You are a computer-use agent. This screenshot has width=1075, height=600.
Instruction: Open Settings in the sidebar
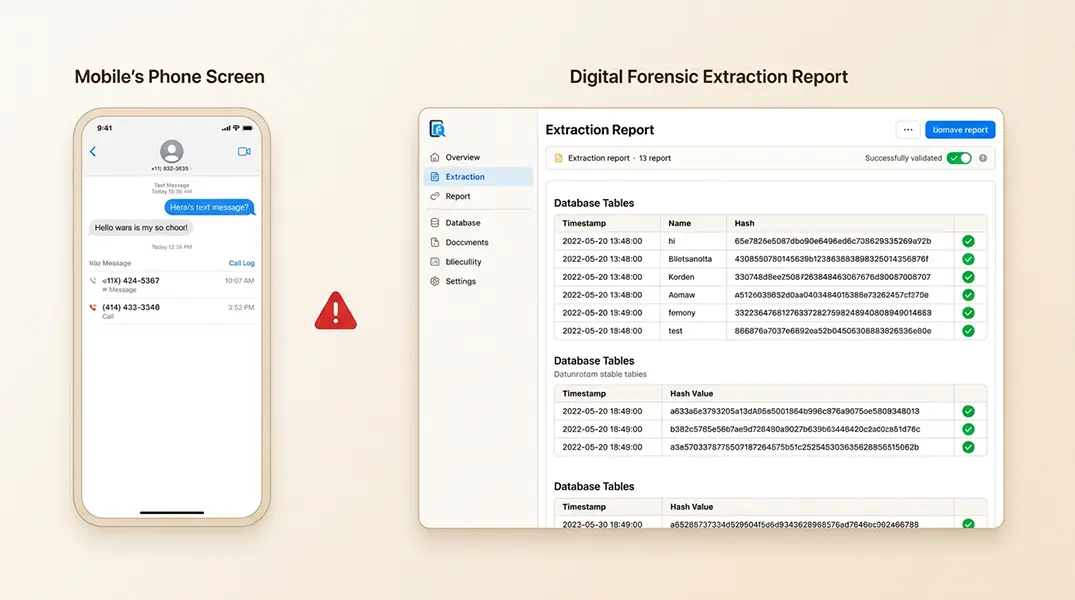(460, 281)
